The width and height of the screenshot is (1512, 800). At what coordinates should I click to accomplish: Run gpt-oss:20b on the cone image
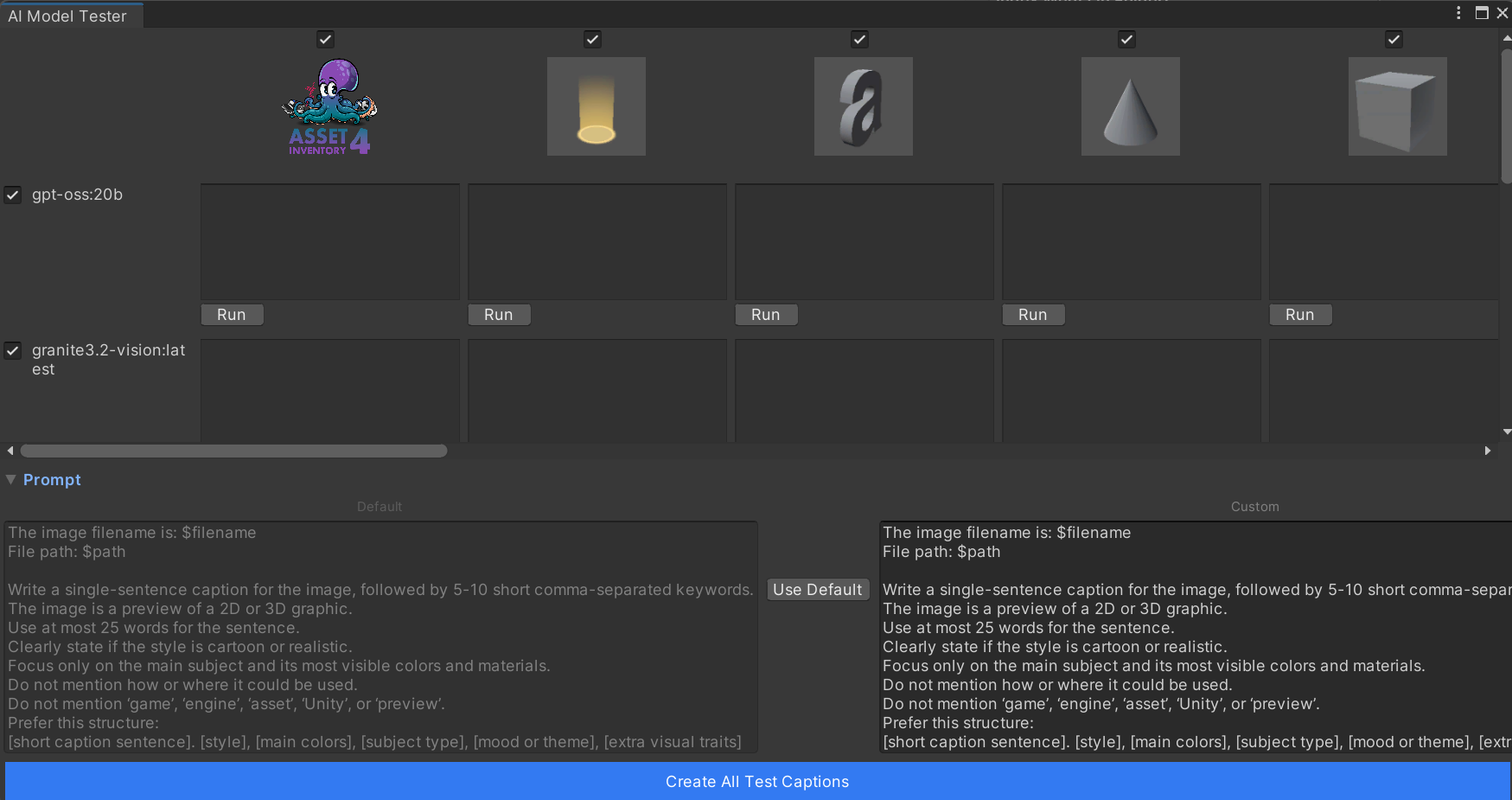coord(1033,315)
